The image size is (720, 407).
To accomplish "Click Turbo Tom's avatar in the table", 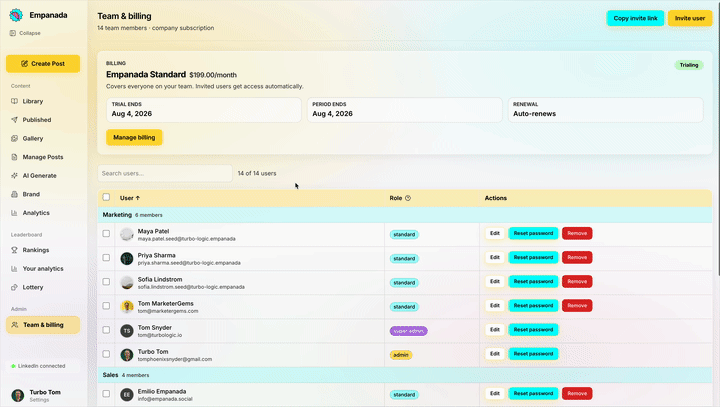I will pos(127,355).
